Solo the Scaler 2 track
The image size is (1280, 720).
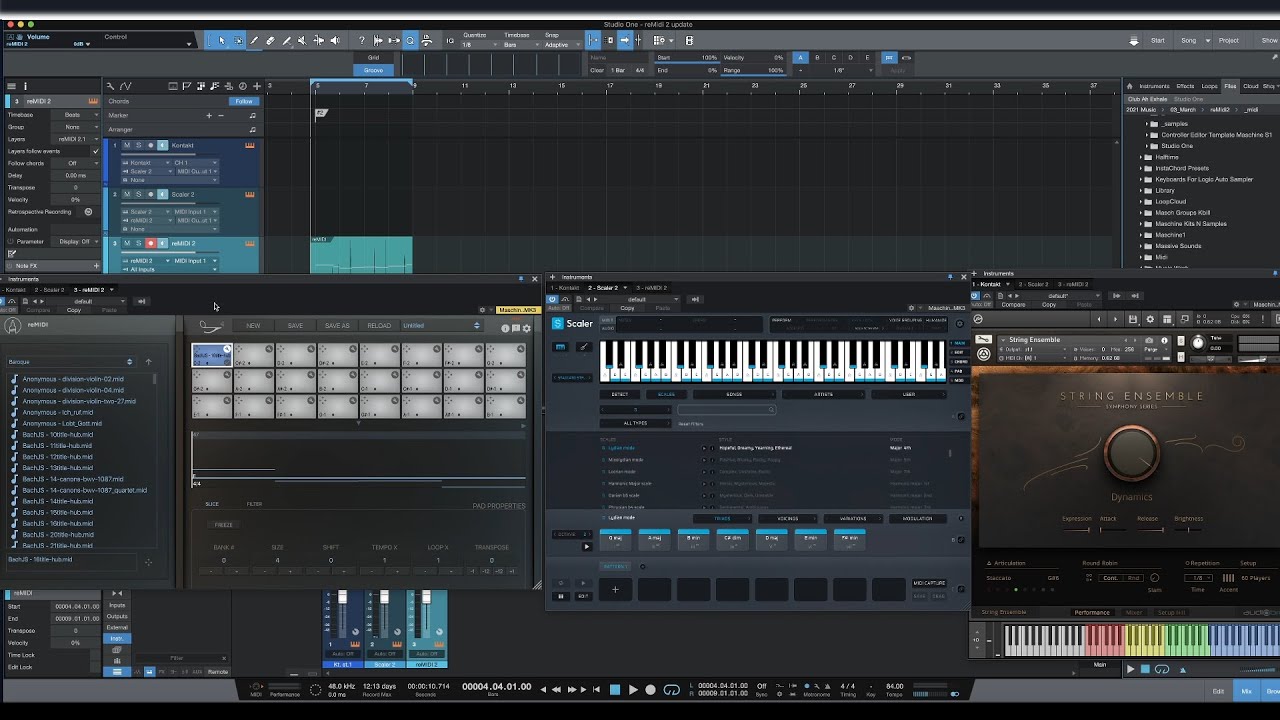(138, 194)
